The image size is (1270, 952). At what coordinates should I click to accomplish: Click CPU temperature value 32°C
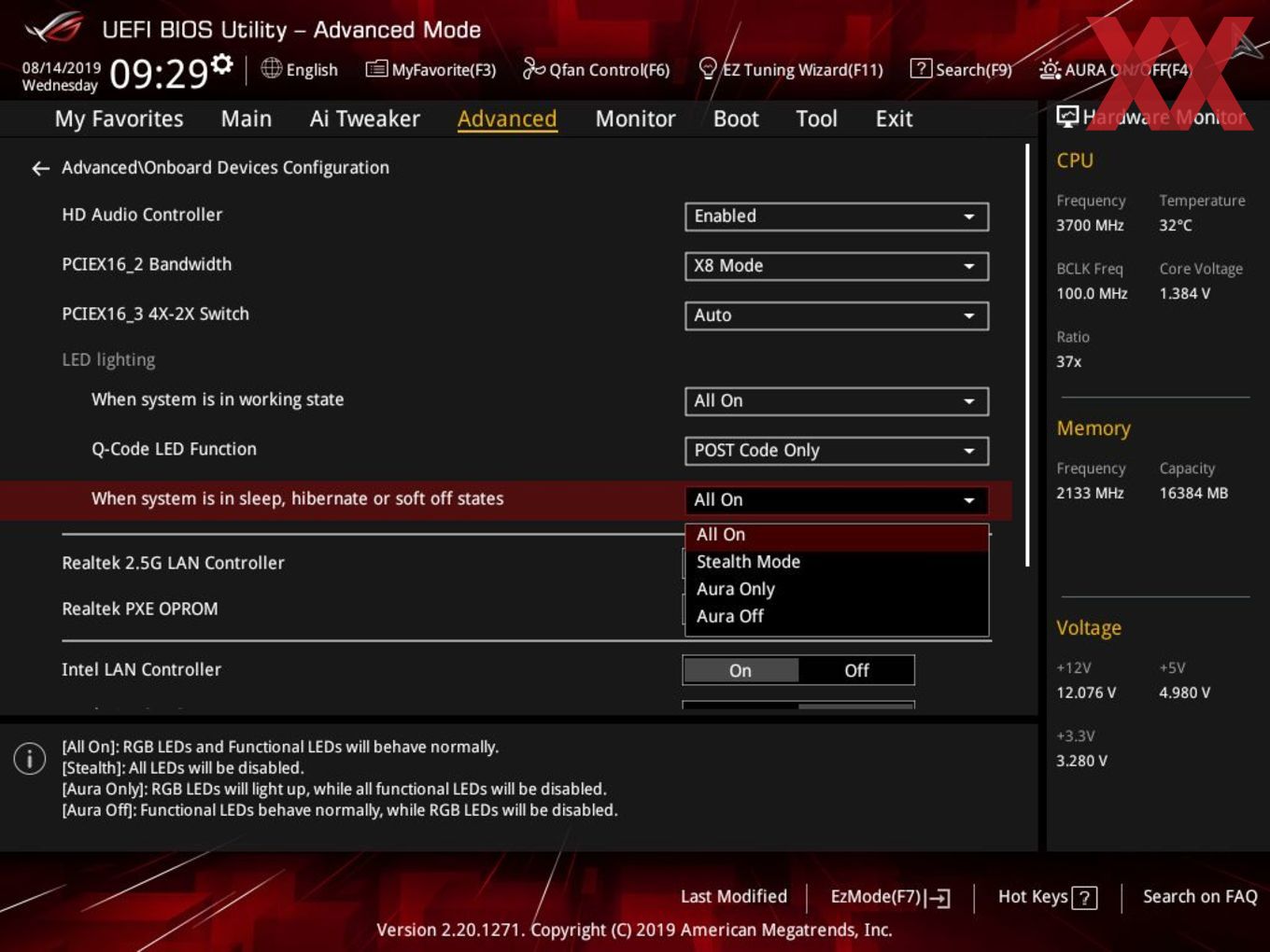(1176, 225)
